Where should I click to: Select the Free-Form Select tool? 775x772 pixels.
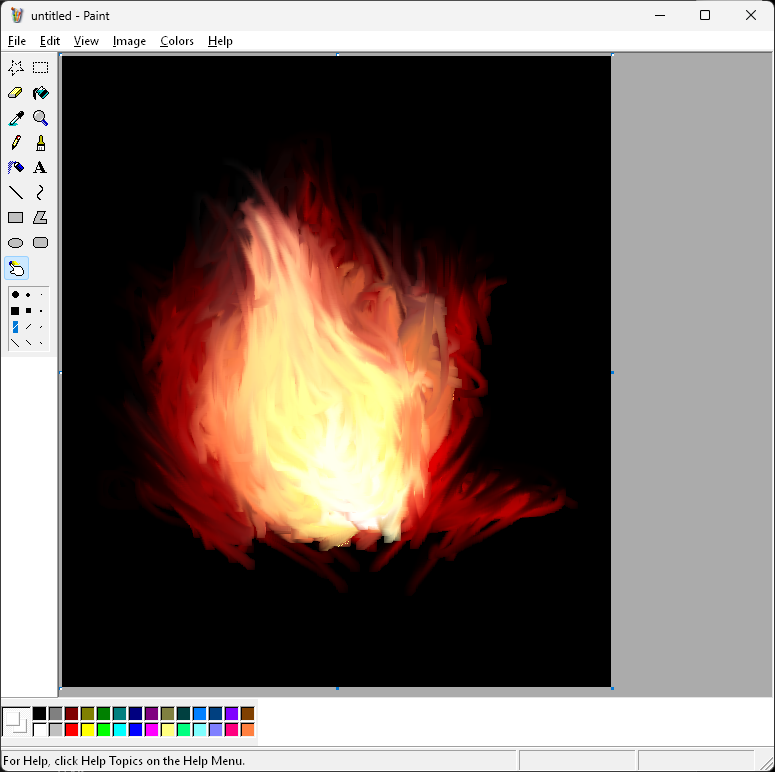pos(16,67)
